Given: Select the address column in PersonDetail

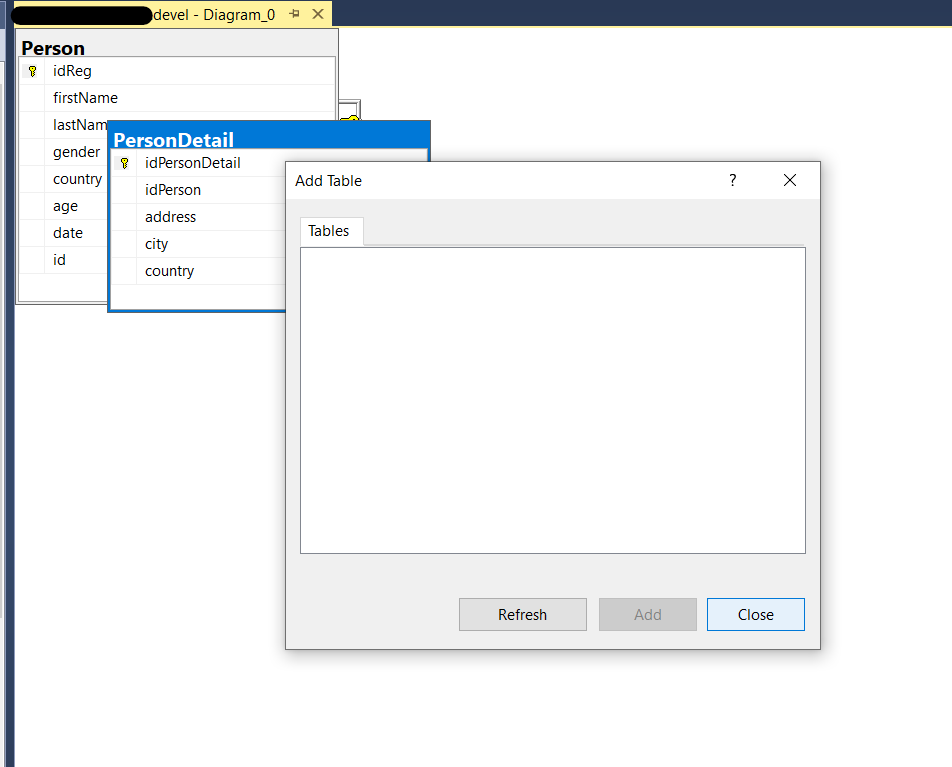Looking at the screenshot, I should pyautogui.click(x=170, y=217).
